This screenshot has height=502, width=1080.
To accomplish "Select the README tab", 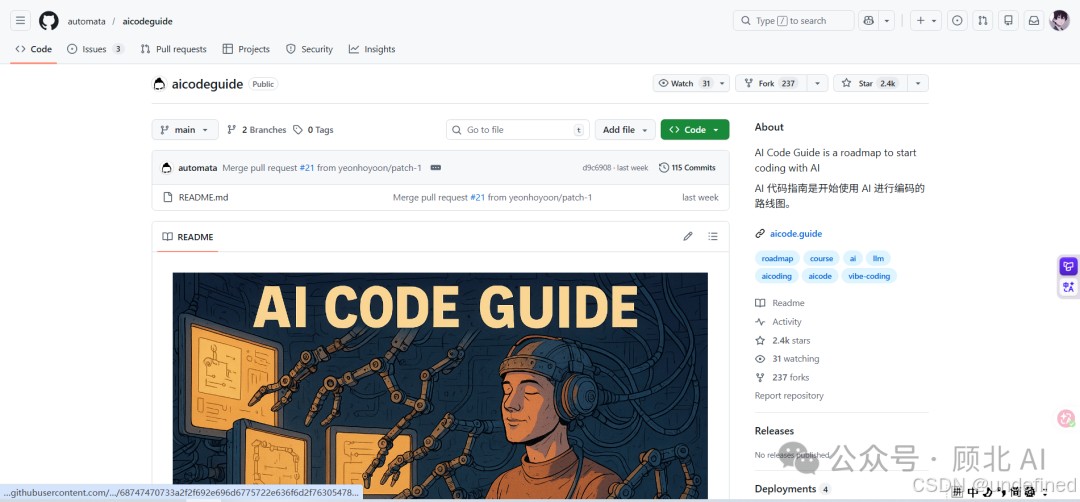I will [x=187, y=237].
